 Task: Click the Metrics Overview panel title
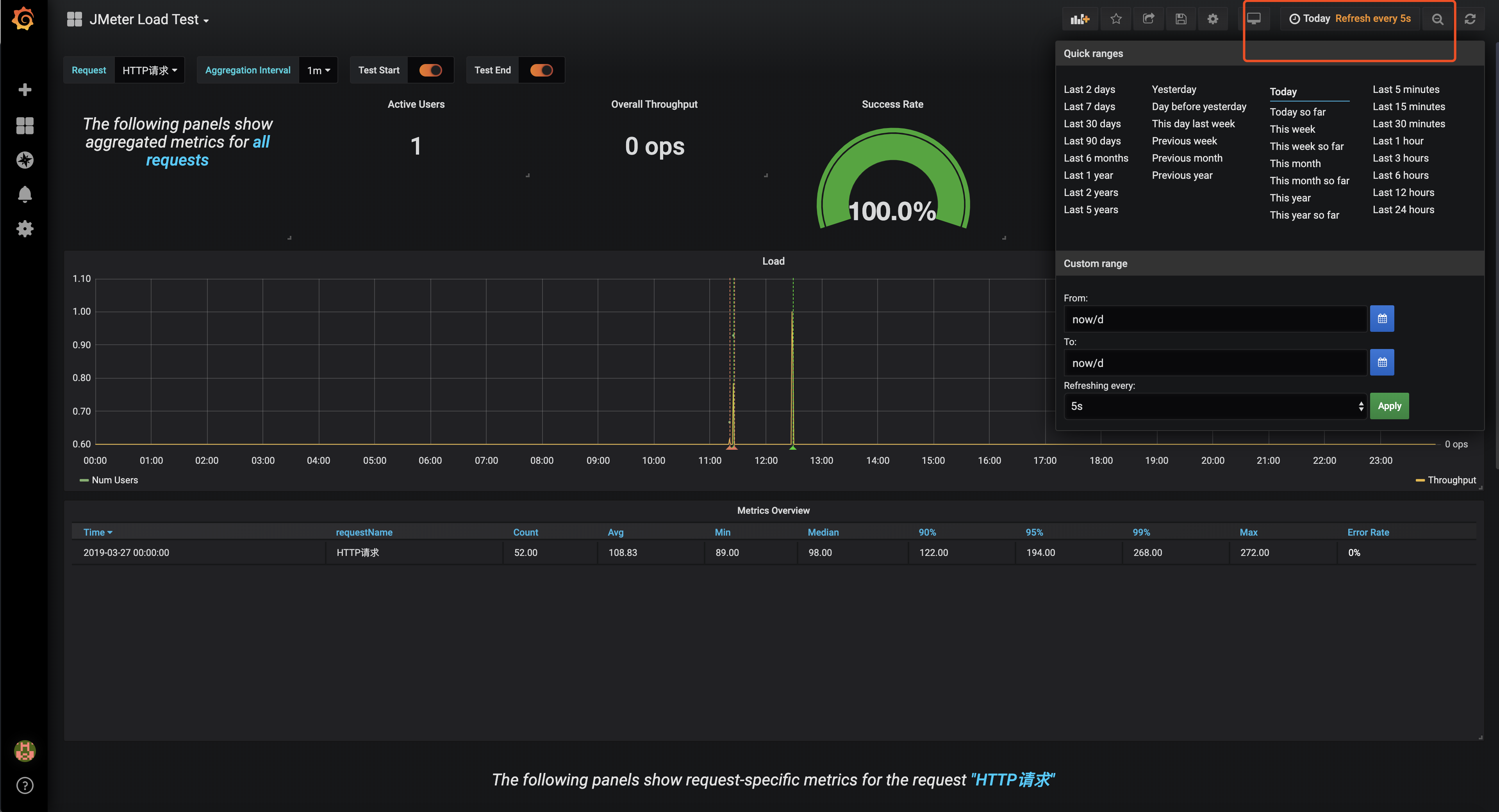coord(773,510)
